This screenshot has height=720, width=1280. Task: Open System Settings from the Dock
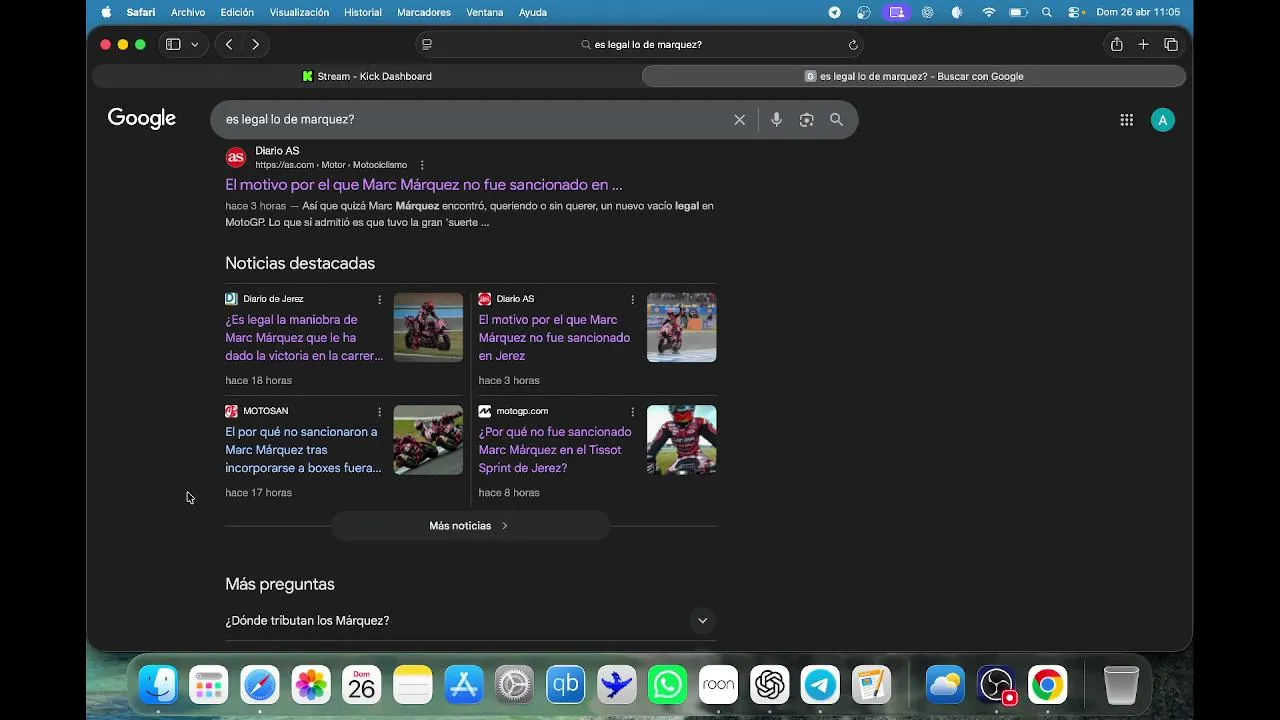(x=514, y=685)
